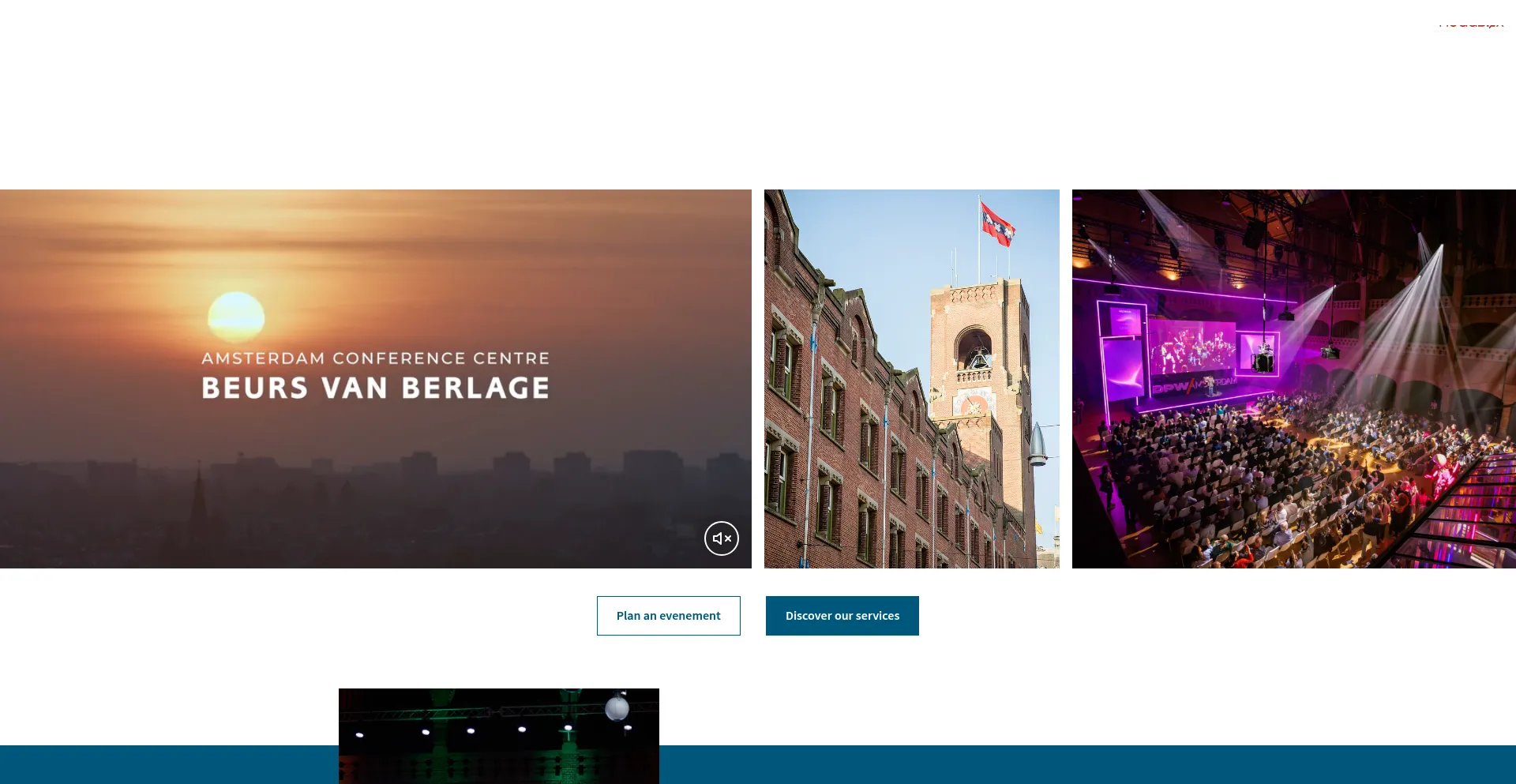Click the Plan an evenement button
Screen dimensions: 1516x784
668,616
